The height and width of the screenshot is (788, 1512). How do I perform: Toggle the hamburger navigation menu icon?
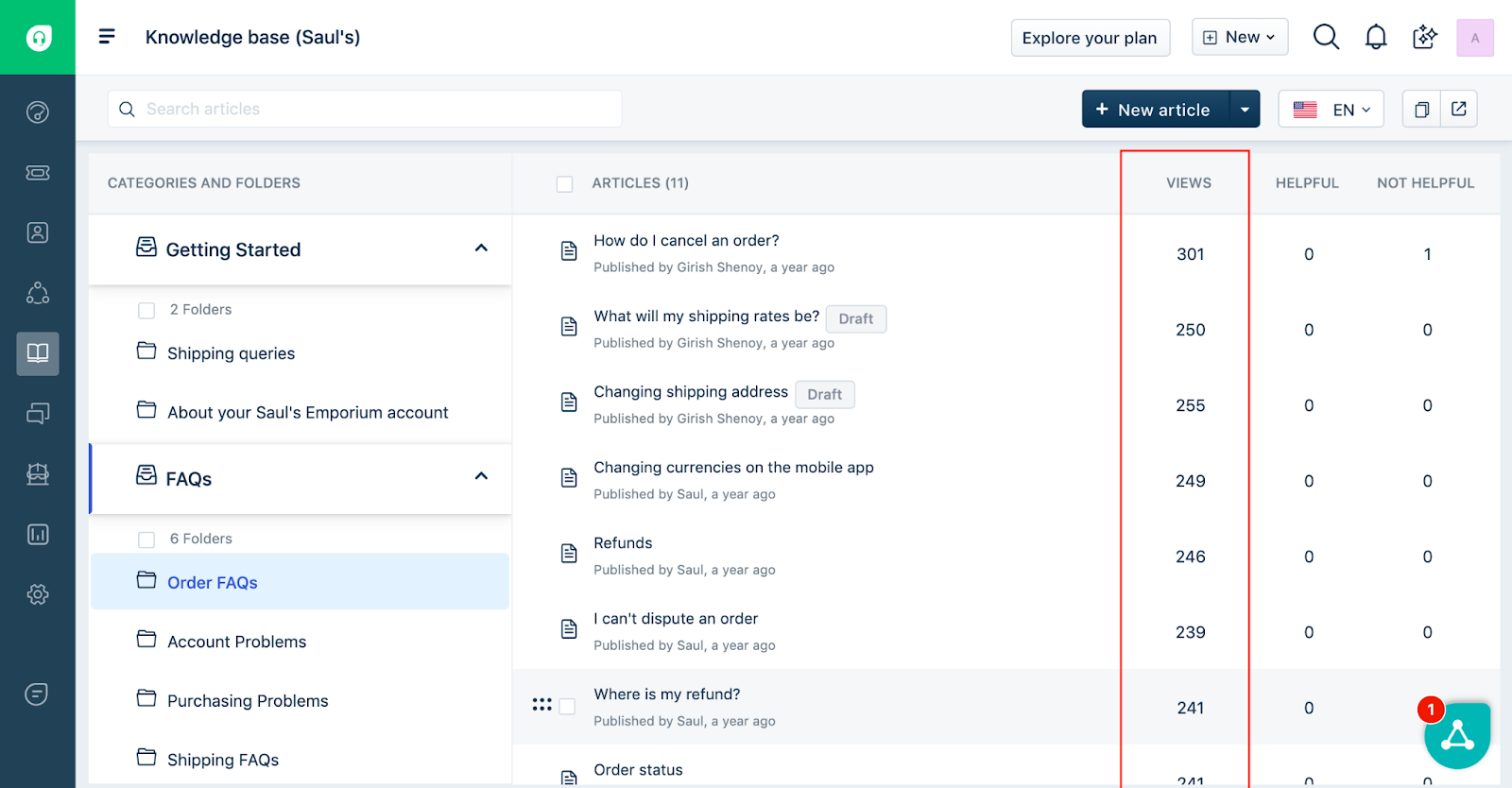click(107, 37)
